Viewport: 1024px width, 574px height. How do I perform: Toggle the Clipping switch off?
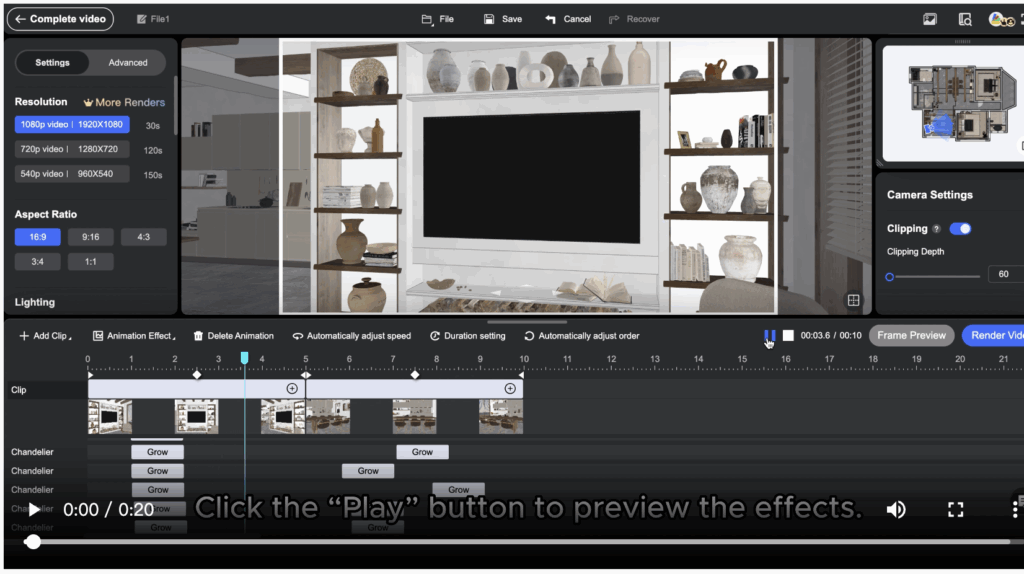tap(960, 229)
